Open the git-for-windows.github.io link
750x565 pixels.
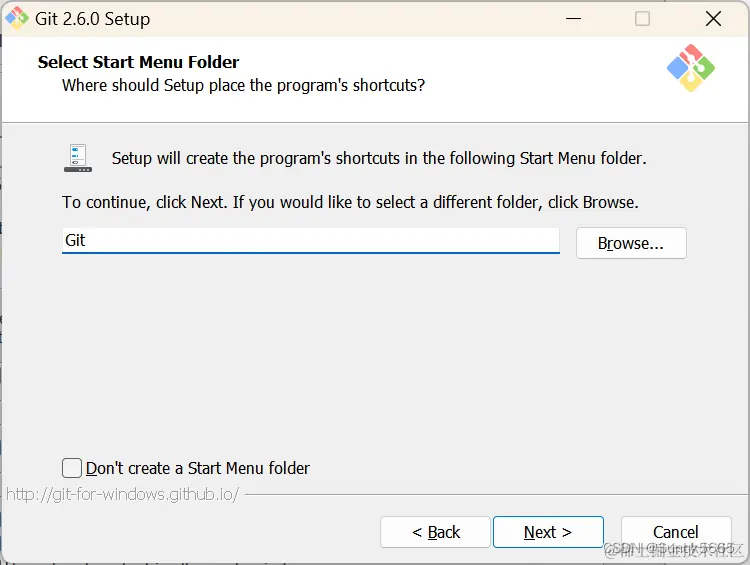pos(122,494)
